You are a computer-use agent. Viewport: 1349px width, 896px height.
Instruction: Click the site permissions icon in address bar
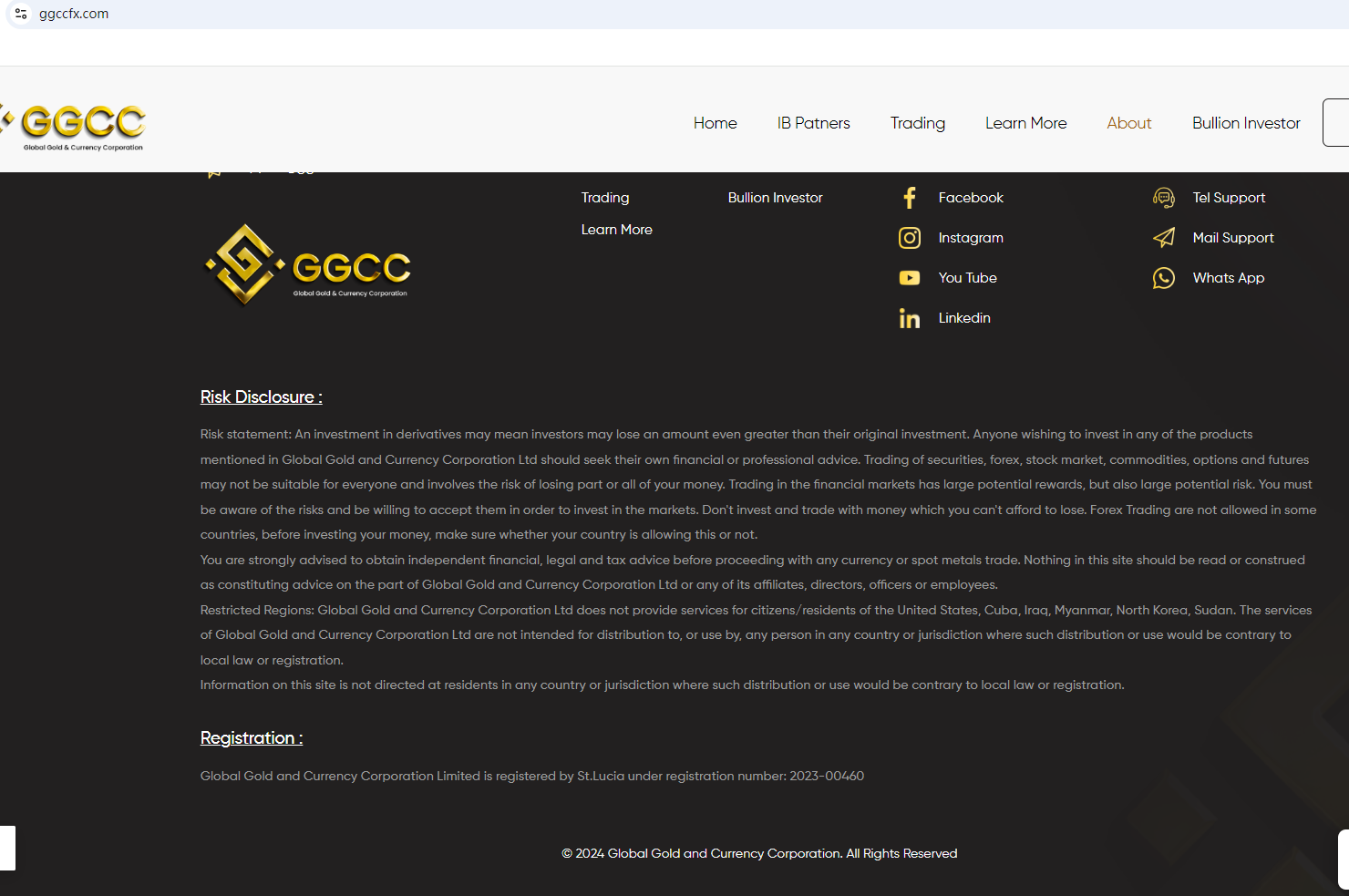(20, 14)
